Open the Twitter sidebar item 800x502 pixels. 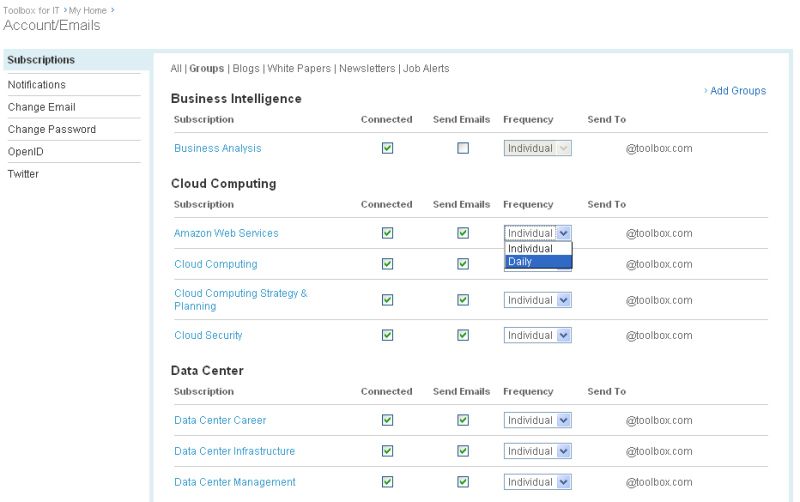tap(24, 174)
